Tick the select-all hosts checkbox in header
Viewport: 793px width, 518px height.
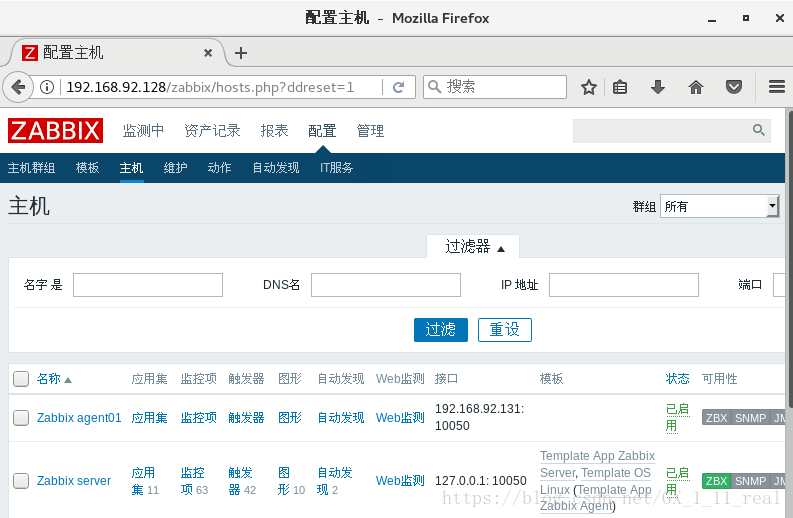tap(21, 378)
